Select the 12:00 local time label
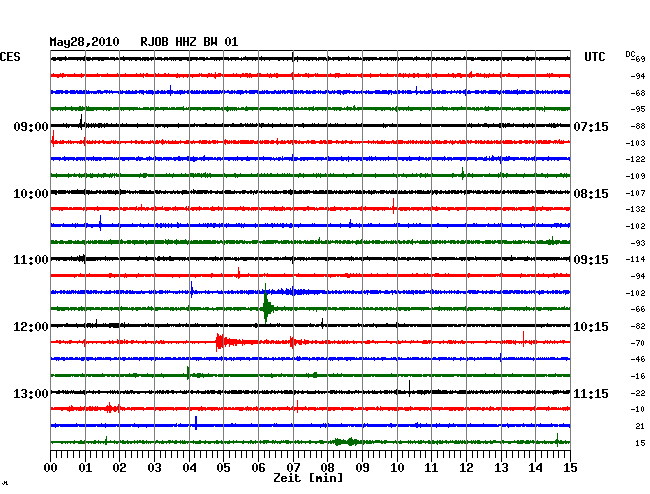Viewport: 650px width, 494px height. (31, 327)
